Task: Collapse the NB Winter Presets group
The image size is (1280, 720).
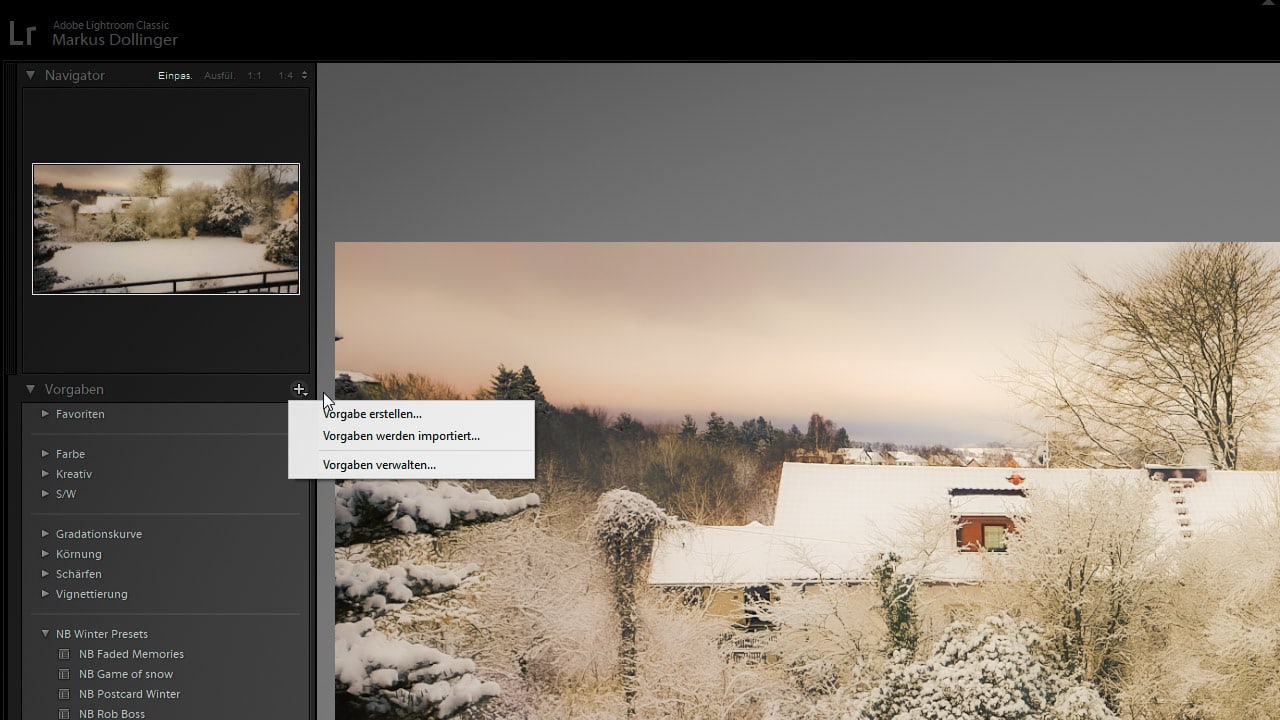Action: point(45,634)
